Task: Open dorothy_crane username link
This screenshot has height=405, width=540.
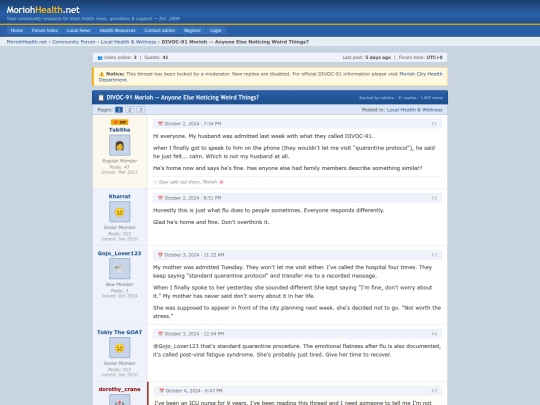Action: coord(120,389)
